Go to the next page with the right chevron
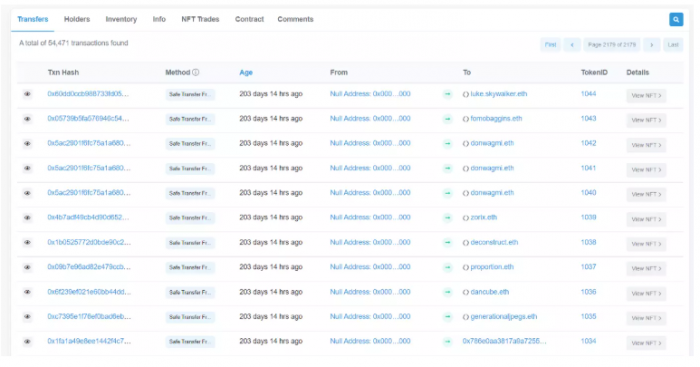 click(x=652, y=45)
